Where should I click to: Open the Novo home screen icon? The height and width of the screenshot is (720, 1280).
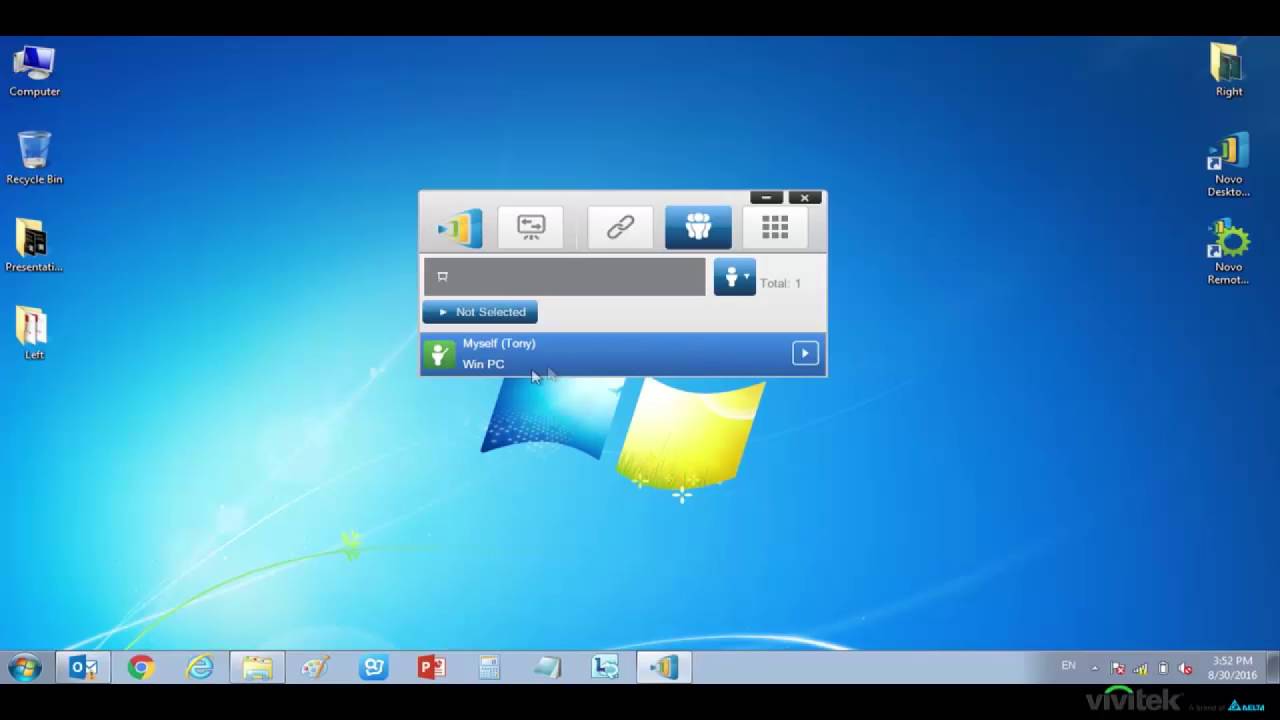point(457,227)
